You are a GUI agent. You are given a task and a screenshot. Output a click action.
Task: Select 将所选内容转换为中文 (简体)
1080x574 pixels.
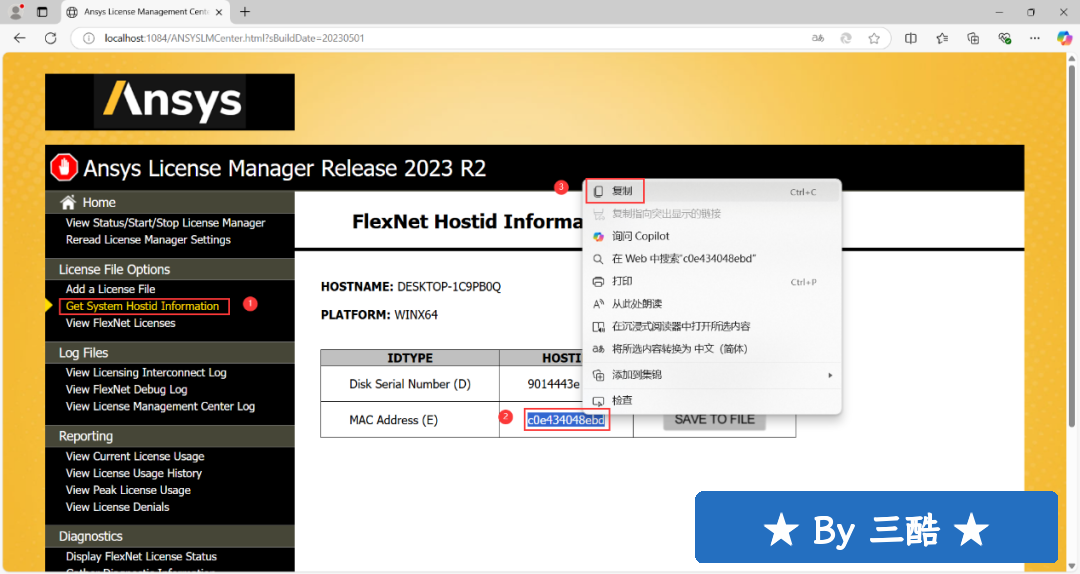point(712,349)
